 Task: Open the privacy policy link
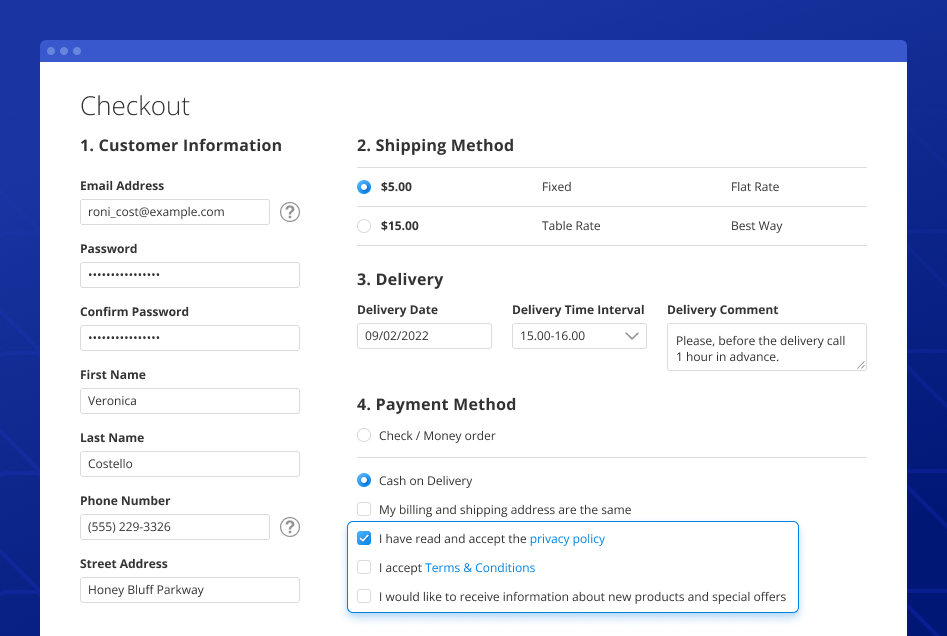567,538
